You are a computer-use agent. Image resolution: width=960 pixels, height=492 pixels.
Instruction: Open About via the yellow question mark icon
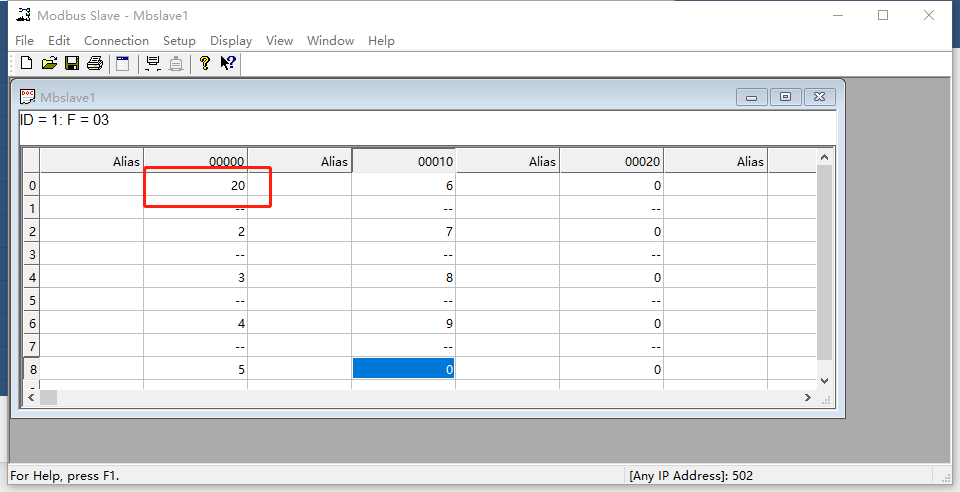point(204,63)
